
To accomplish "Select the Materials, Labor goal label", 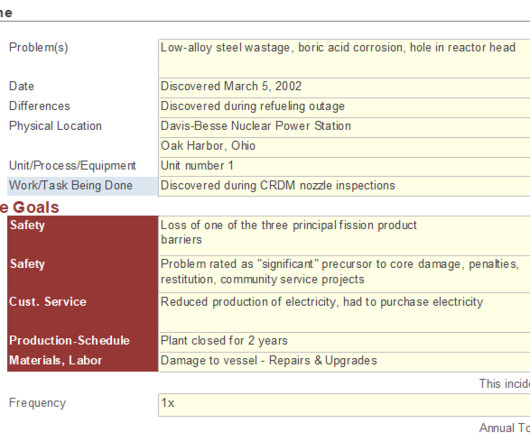I will pyautogui.click(x=82, y=362).
